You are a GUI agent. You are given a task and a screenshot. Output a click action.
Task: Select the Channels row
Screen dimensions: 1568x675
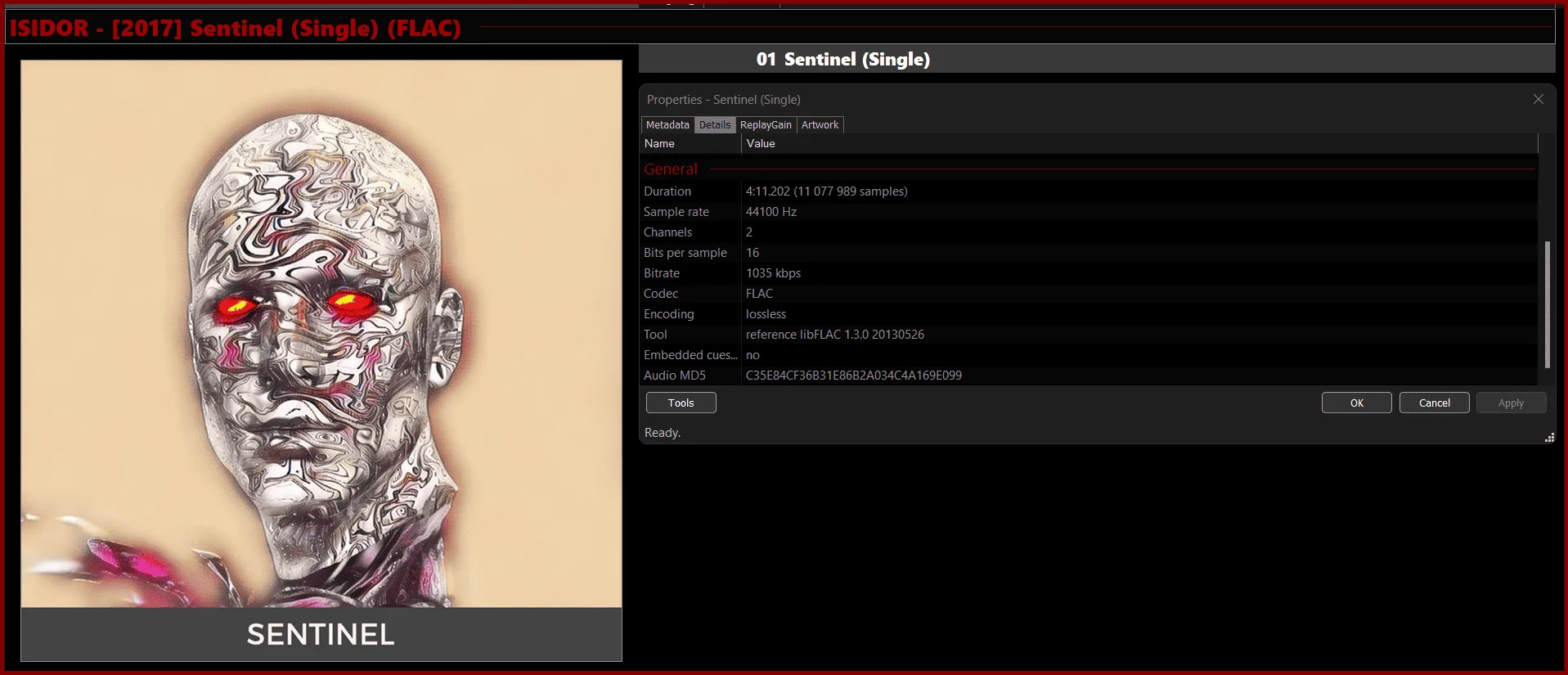[x=1089, y=232]
